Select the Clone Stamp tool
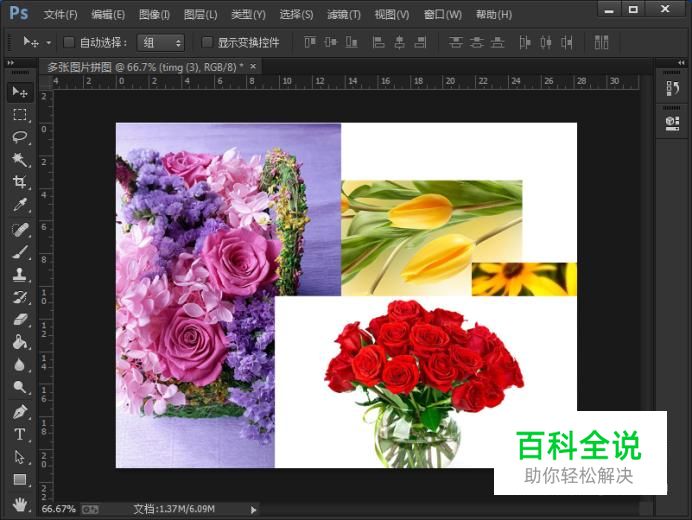The image size is (692, 520). coord(19,275)
